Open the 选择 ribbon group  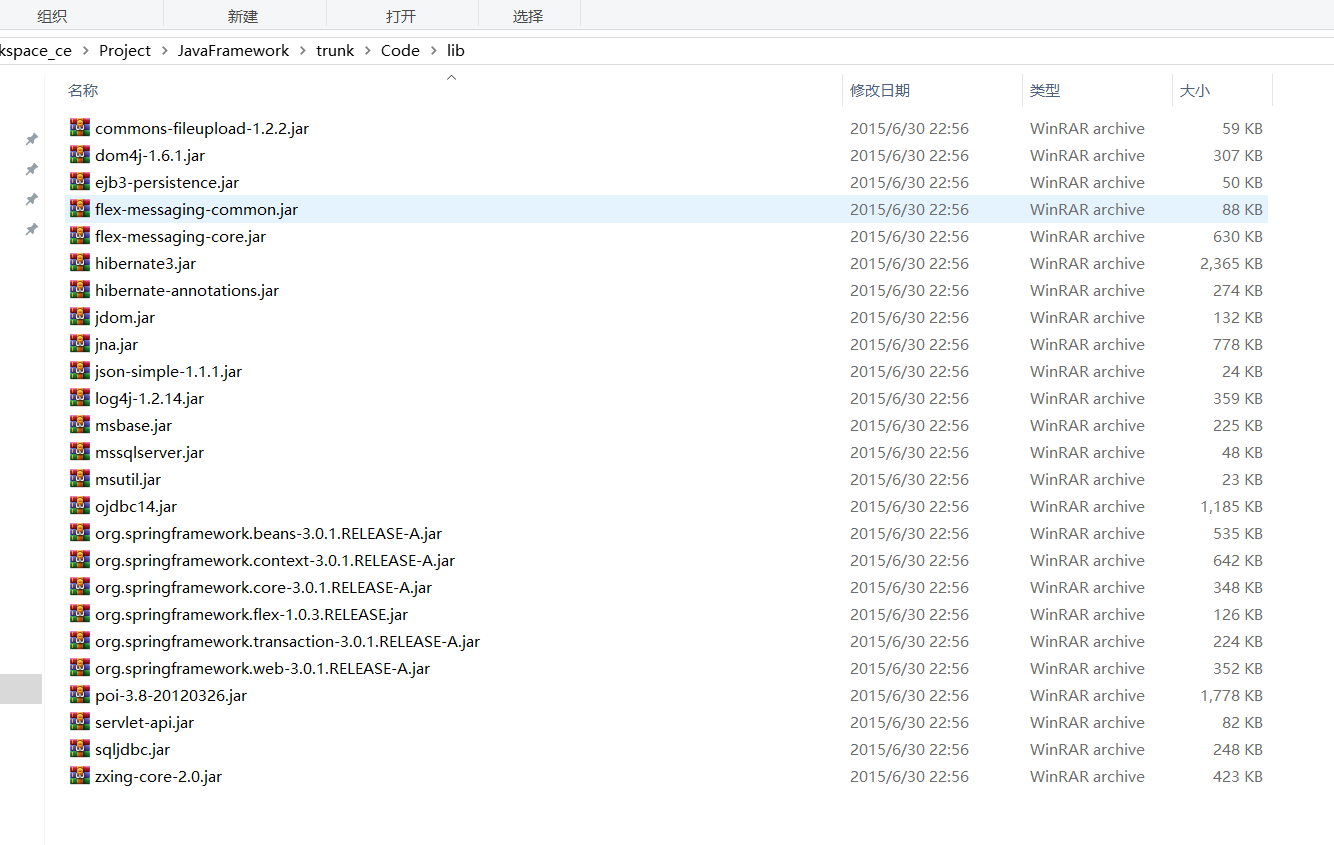[x=528, y=16]
